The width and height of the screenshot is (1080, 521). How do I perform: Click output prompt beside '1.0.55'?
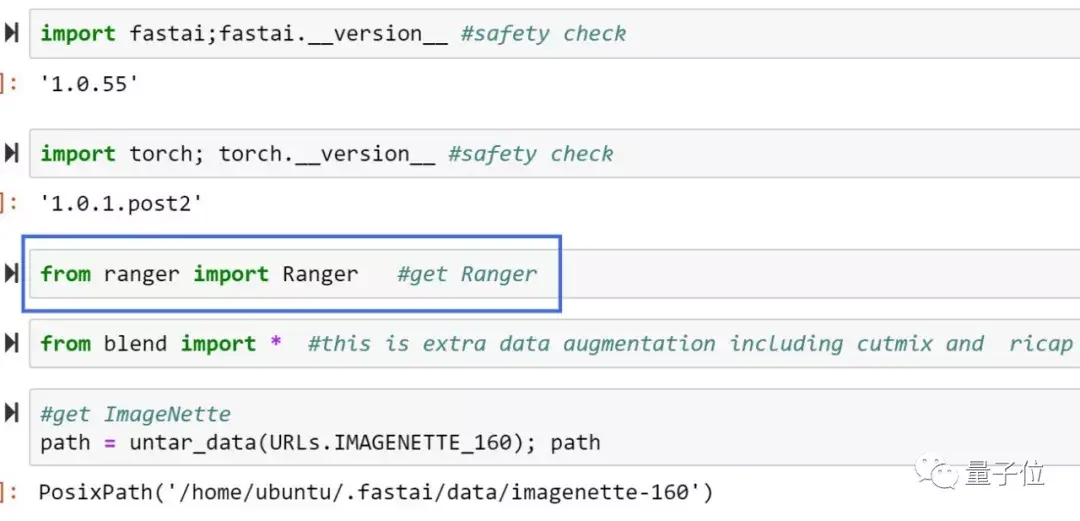pos(10,84)
